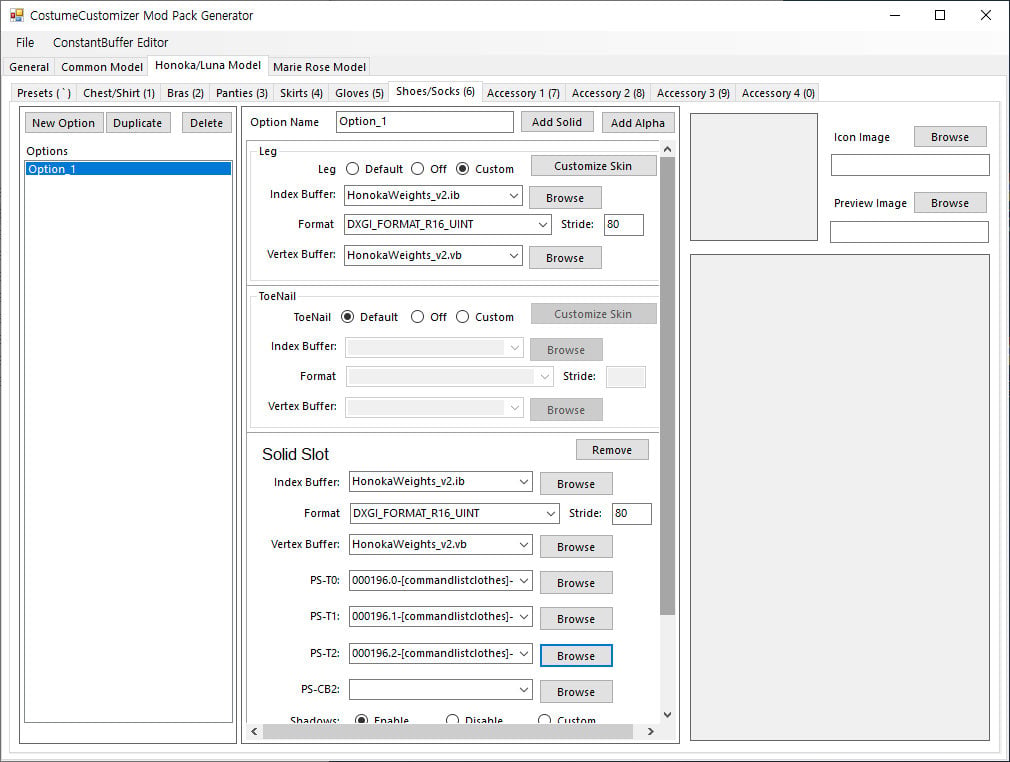Click Leg Customize Skin button

(x=593, y=166)
